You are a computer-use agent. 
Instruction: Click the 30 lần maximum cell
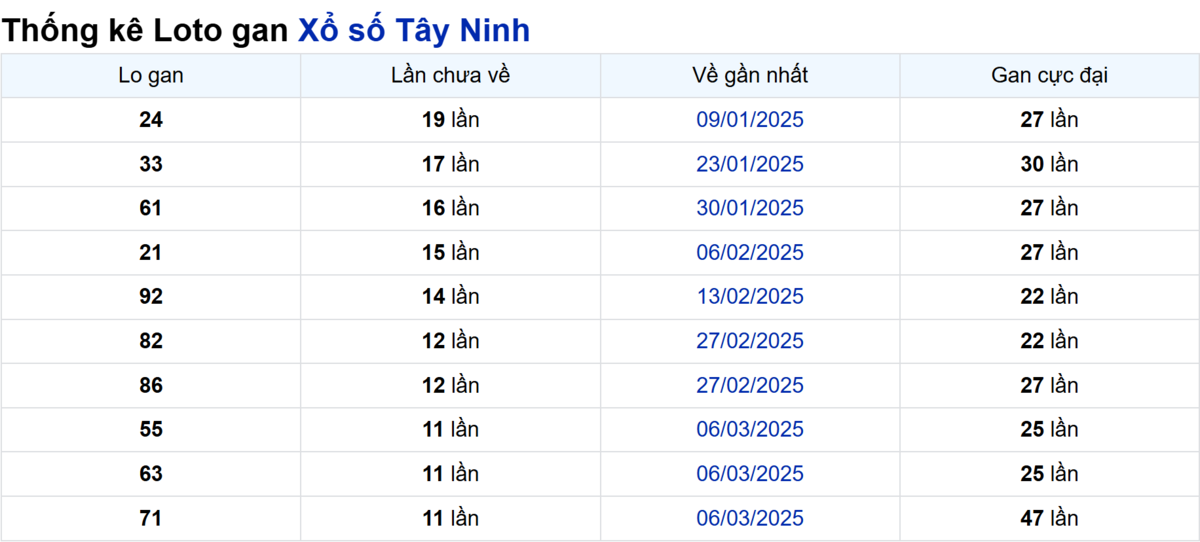[x=1049, y=164]
